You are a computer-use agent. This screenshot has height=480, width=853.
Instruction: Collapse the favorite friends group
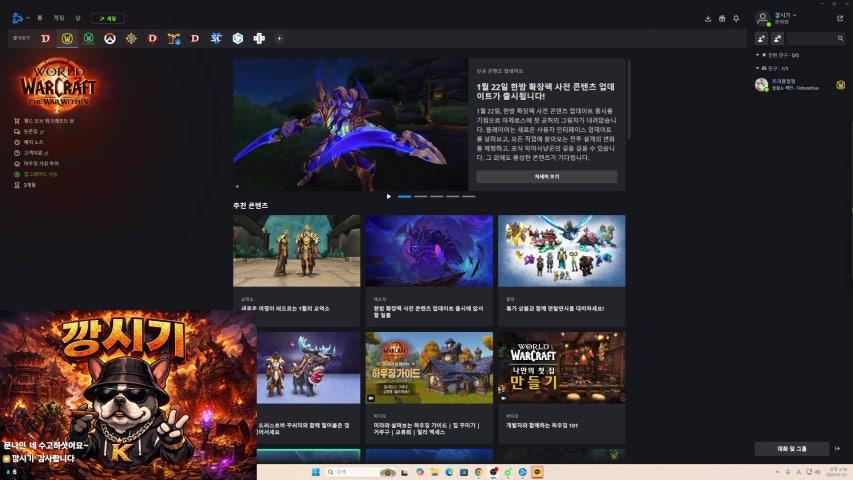pyautogui.click(x=758, y=54)
